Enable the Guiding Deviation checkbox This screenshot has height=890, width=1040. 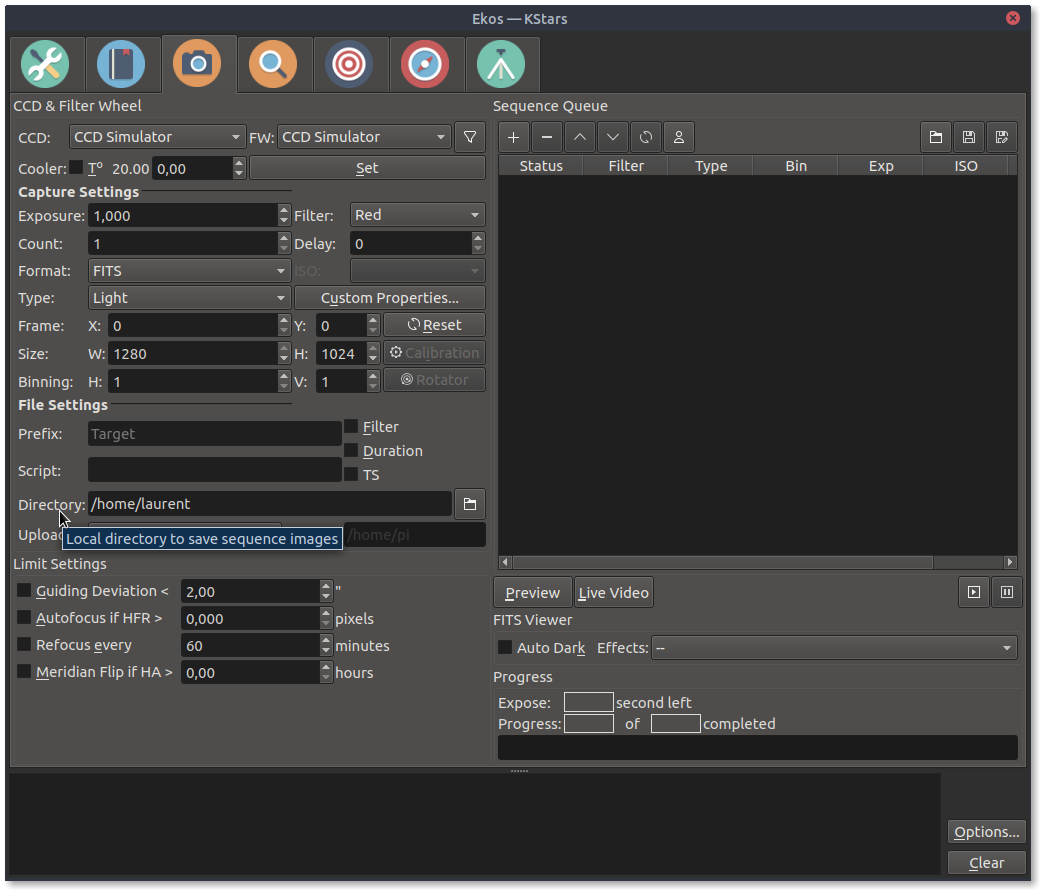tap(25, 591)
